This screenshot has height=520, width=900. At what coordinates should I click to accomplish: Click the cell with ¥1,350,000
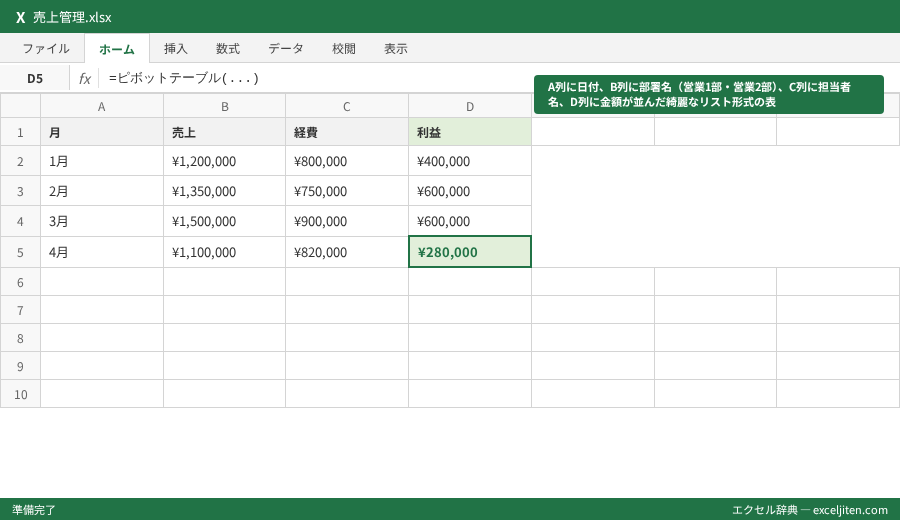tap(224, 191)
